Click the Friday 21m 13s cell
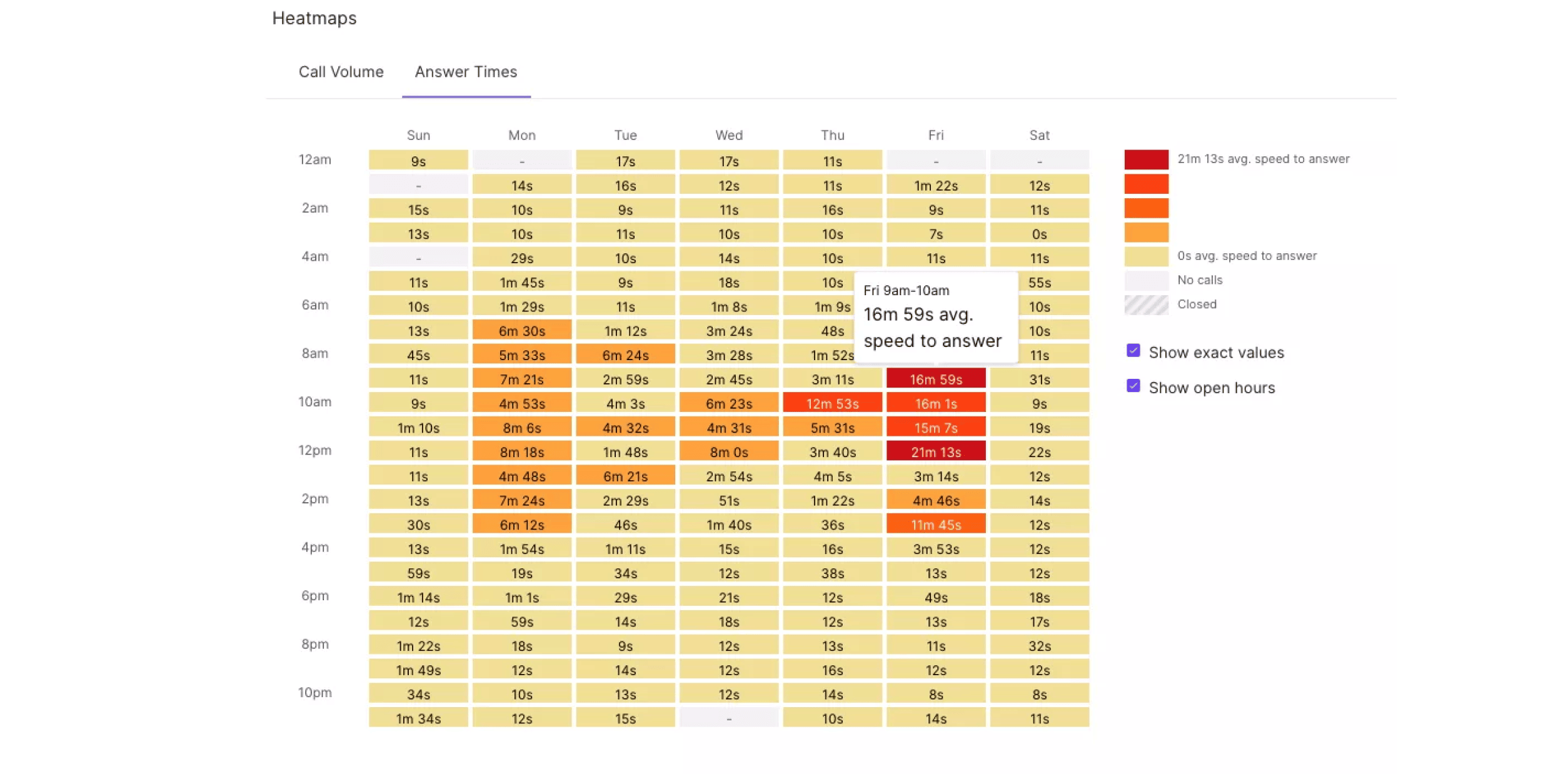The height and width of the screenshot is (774, 1568). 935,451
